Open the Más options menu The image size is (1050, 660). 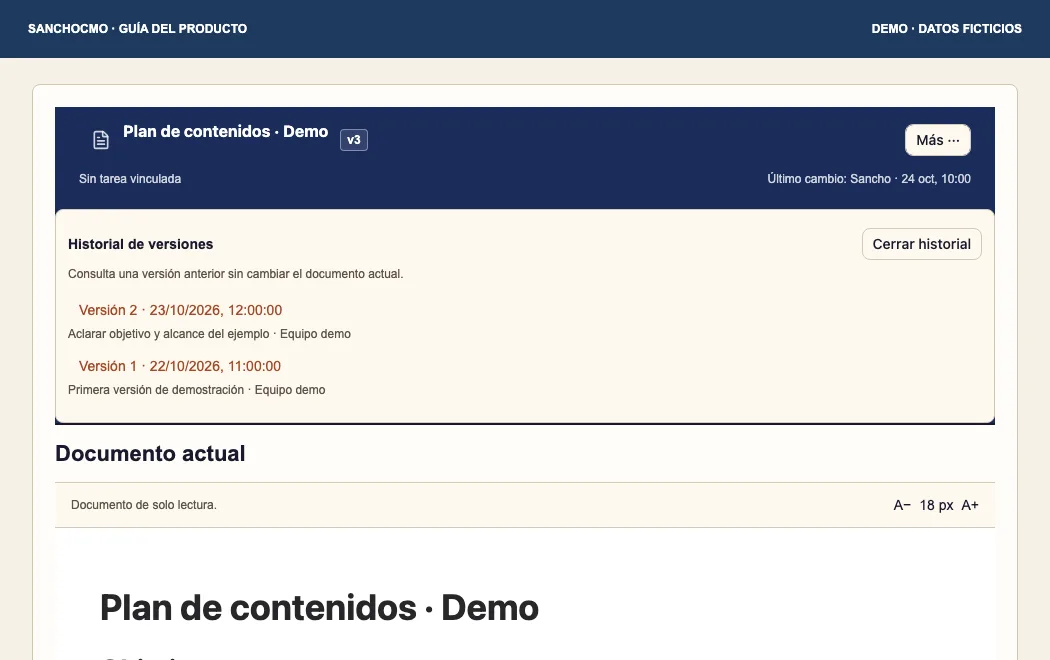tap(938, 140)
